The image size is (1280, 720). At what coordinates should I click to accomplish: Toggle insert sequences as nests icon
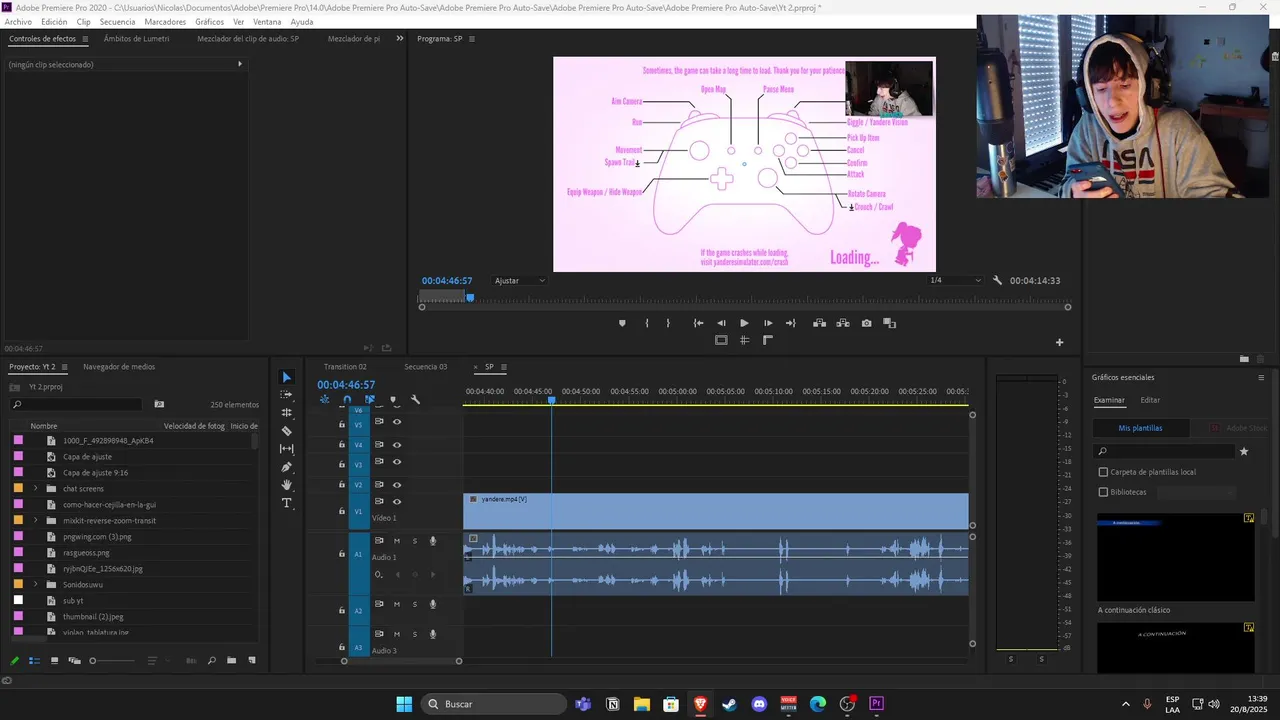[324, 400]
